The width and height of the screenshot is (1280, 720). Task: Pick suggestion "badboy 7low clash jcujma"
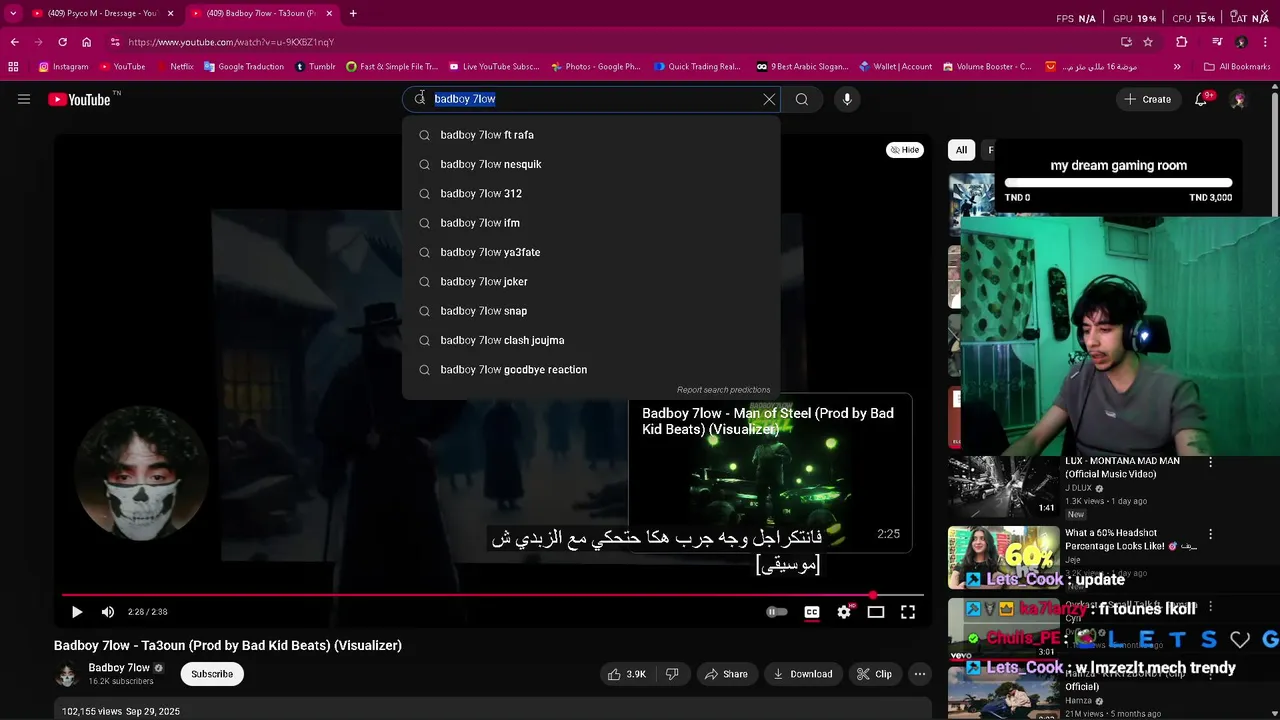click(591, 340)
